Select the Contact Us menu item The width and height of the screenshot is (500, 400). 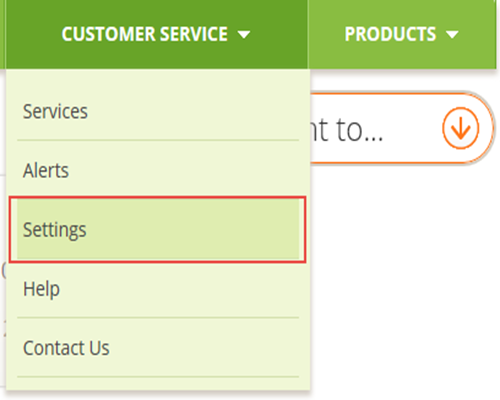[x=158, y=348]
